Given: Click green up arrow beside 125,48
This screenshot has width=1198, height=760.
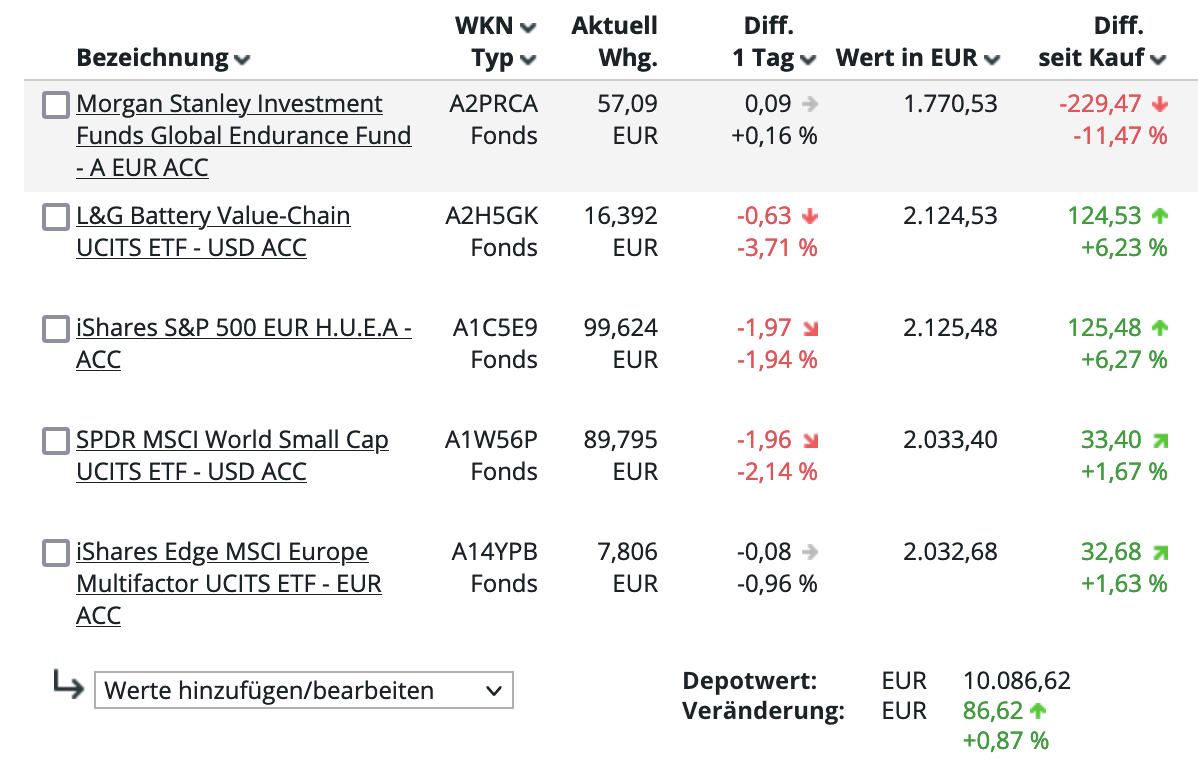Looking at the screenshot, I should pos(1159,327).
